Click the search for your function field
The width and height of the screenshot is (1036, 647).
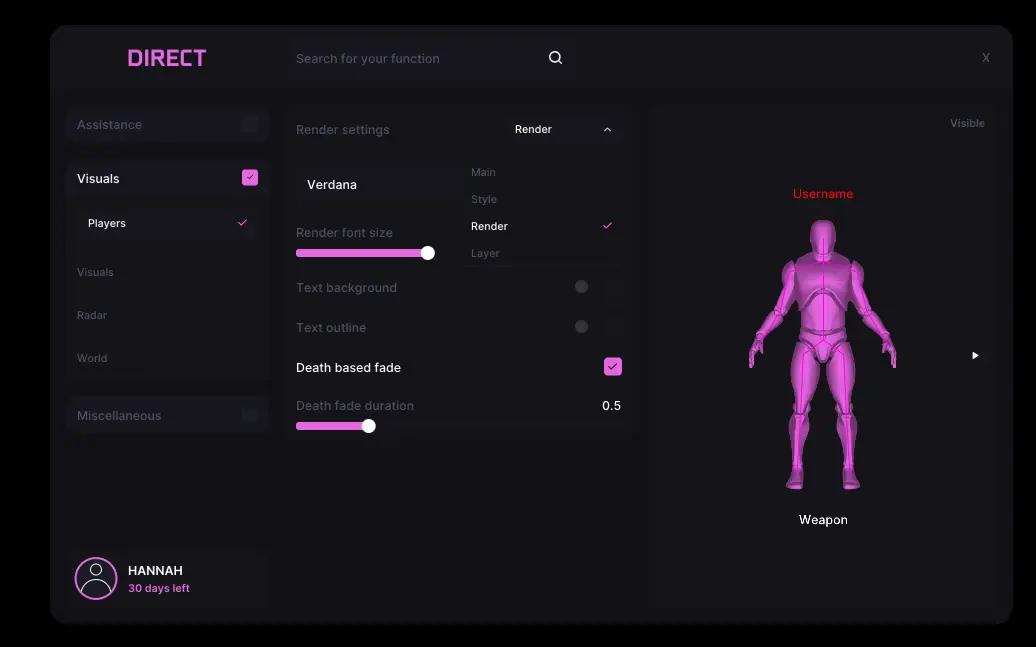pos(410,58)
